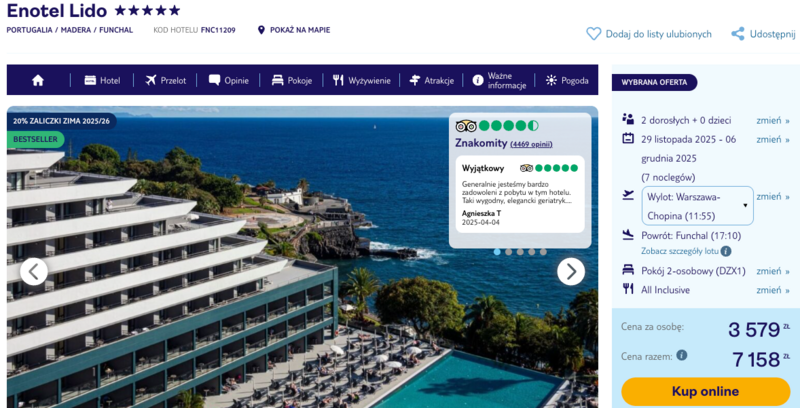Open the 4469 opinii reviews link

point(531,144)
